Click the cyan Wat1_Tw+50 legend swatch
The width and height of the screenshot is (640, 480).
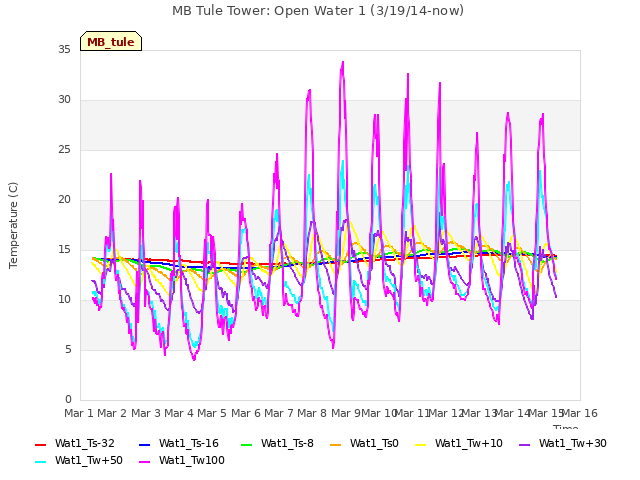[x=41, y=462]
